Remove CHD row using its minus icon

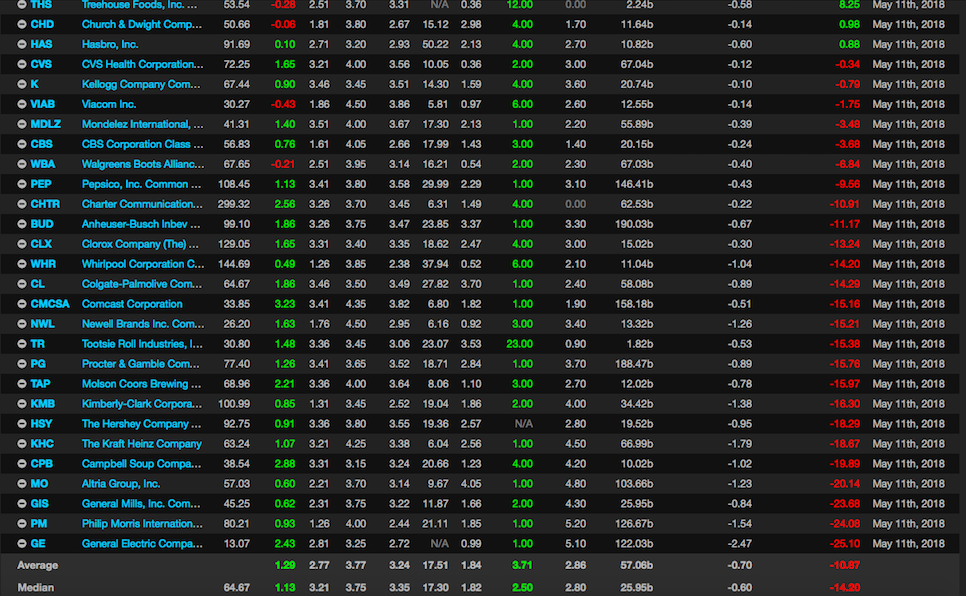(x=22, y=25)
